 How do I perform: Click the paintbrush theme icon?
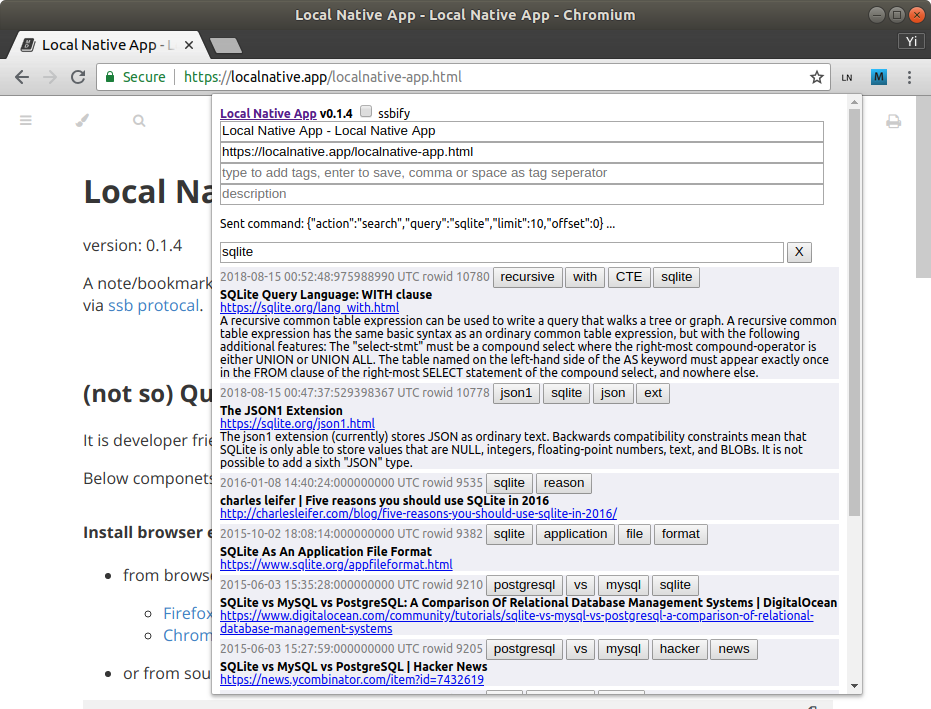(x=82, y=120)
